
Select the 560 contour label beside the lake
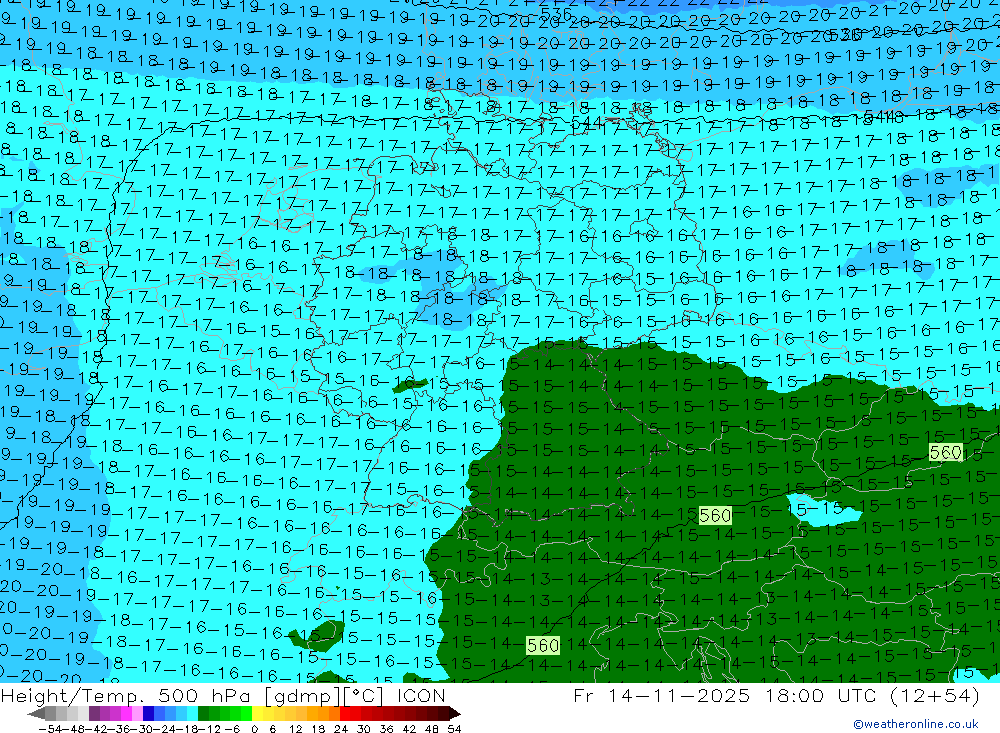[x=716, y=515]
